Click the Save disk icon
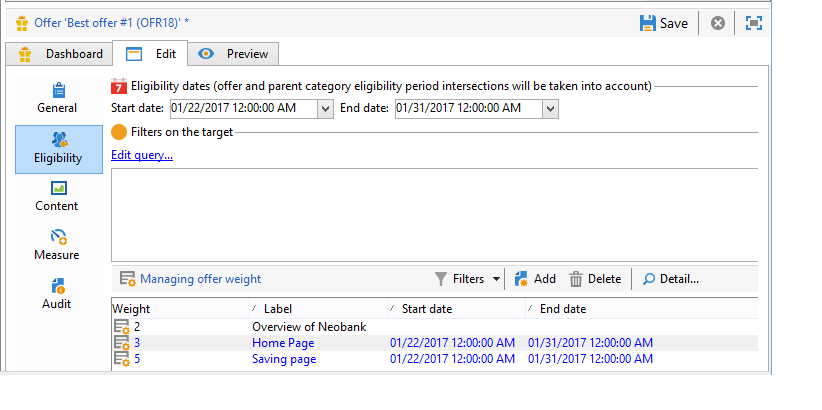 [x=648, y=23]
